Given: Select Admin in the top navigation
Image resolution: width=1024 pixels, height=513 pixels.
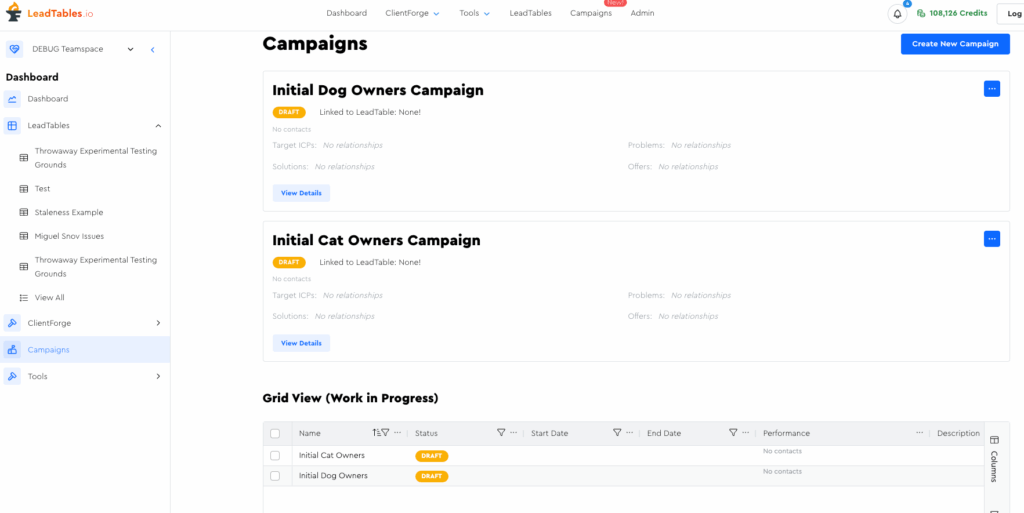Looking at the screenshot, I should (642, 13).
